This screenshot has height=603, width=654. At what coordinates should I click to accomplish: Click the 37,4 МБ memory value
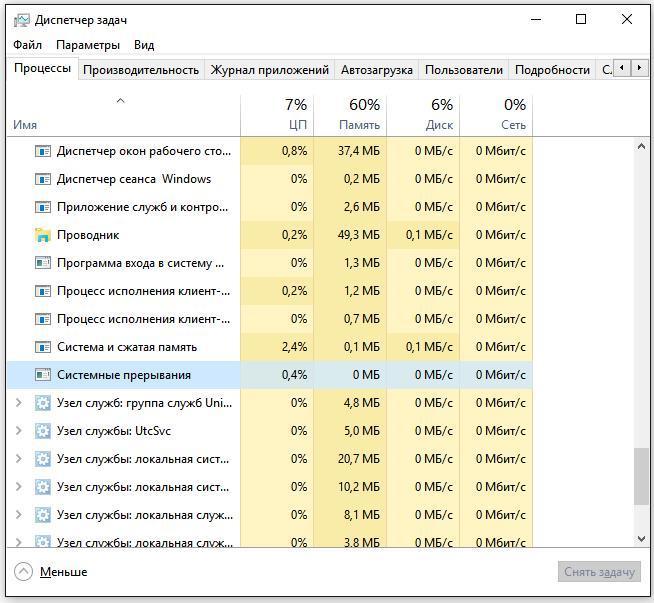tap(359, 151)
